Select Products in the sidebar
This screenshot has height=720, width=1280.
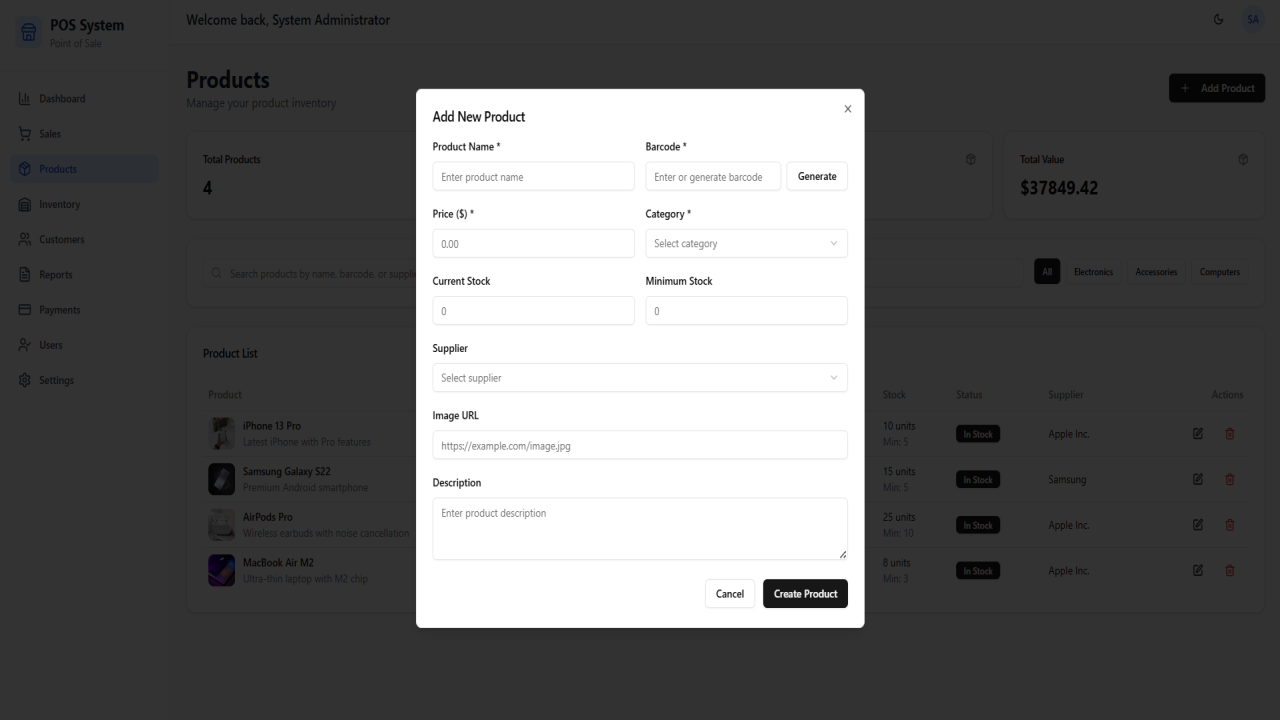[86, 169]
